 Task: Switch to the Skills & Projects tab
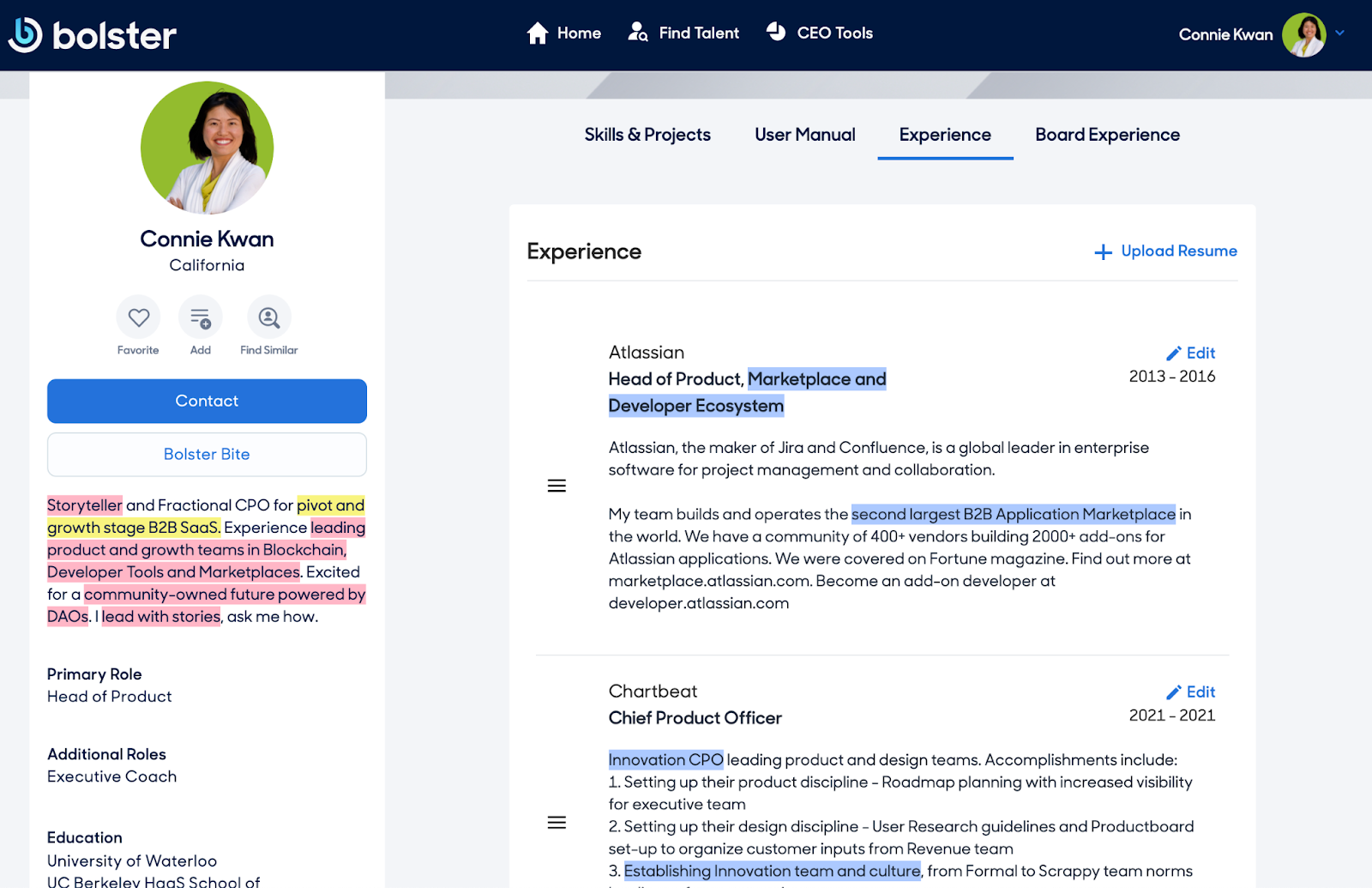647,135
